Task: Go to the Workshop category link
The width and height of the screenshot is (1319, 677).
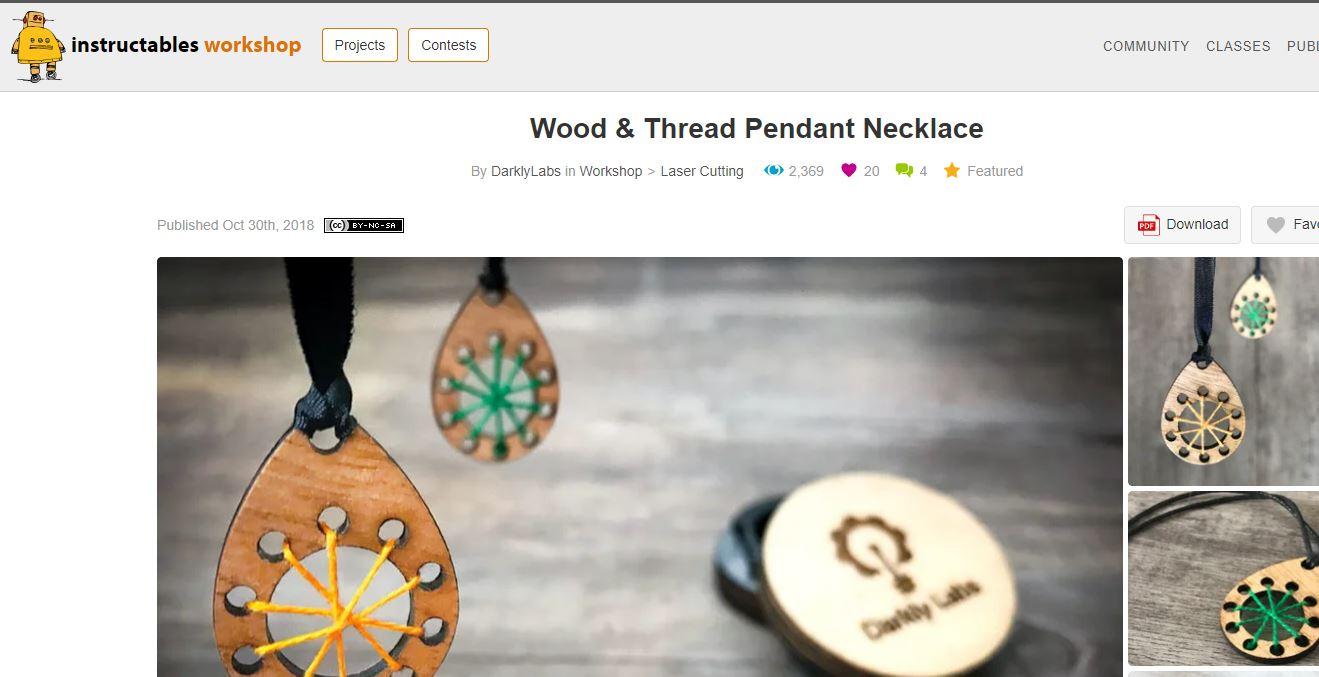Action: (x=610, y=171)
